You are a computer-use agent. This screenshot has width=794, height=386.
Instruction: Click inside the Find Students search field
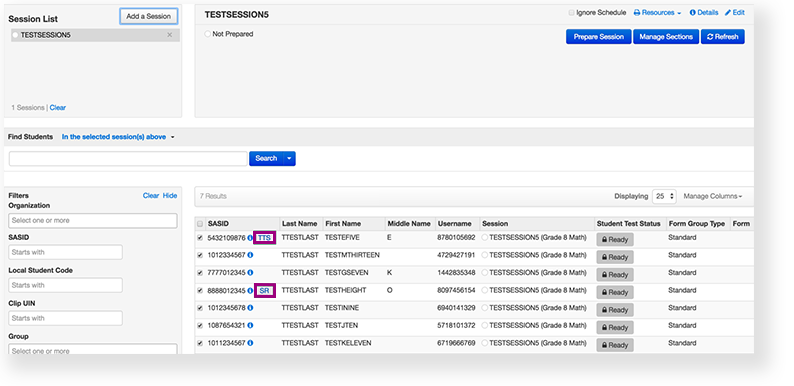click(128, 159)
